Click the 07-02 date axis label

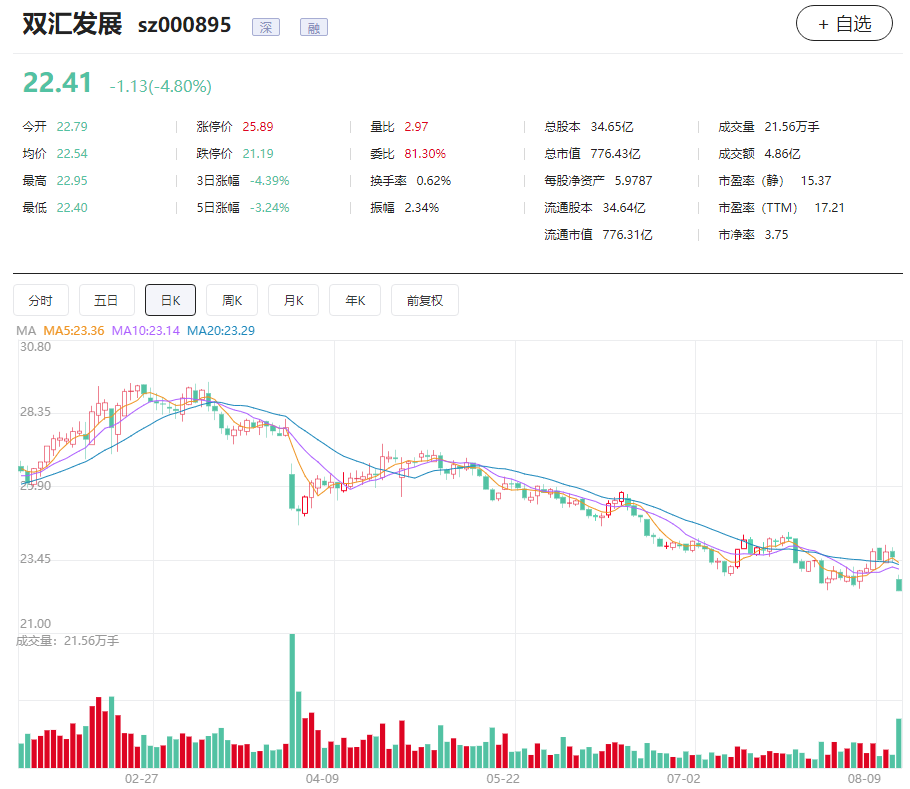684,779
